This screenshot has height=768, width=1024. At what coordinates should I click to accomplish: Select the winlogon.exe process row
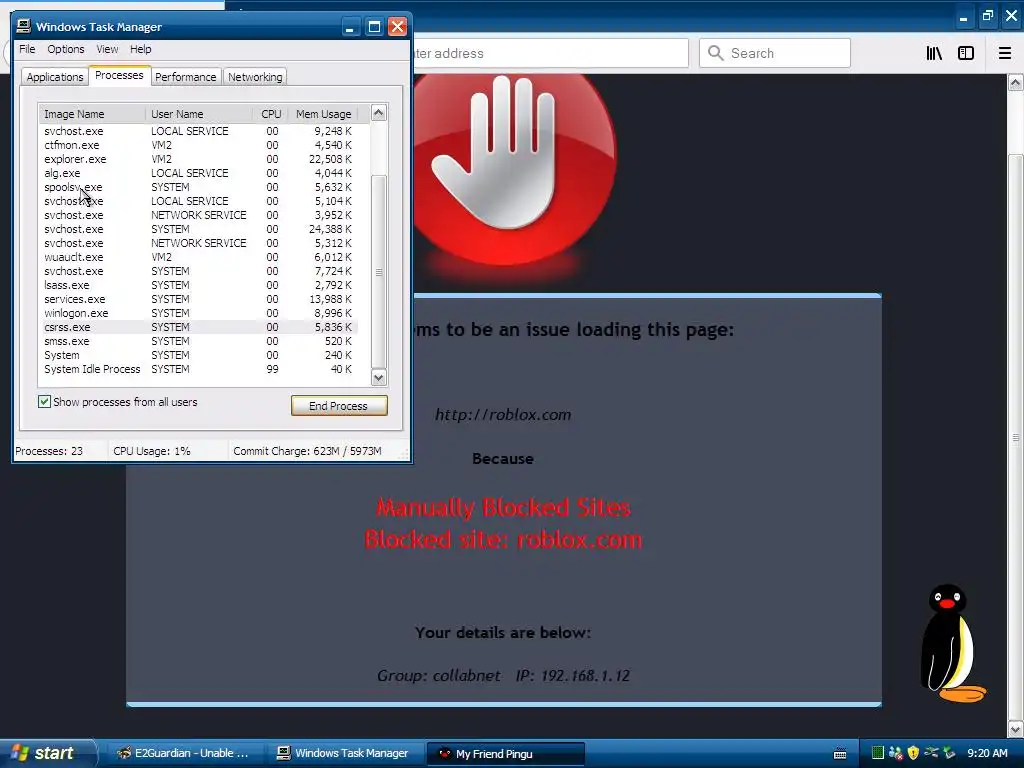199,313
